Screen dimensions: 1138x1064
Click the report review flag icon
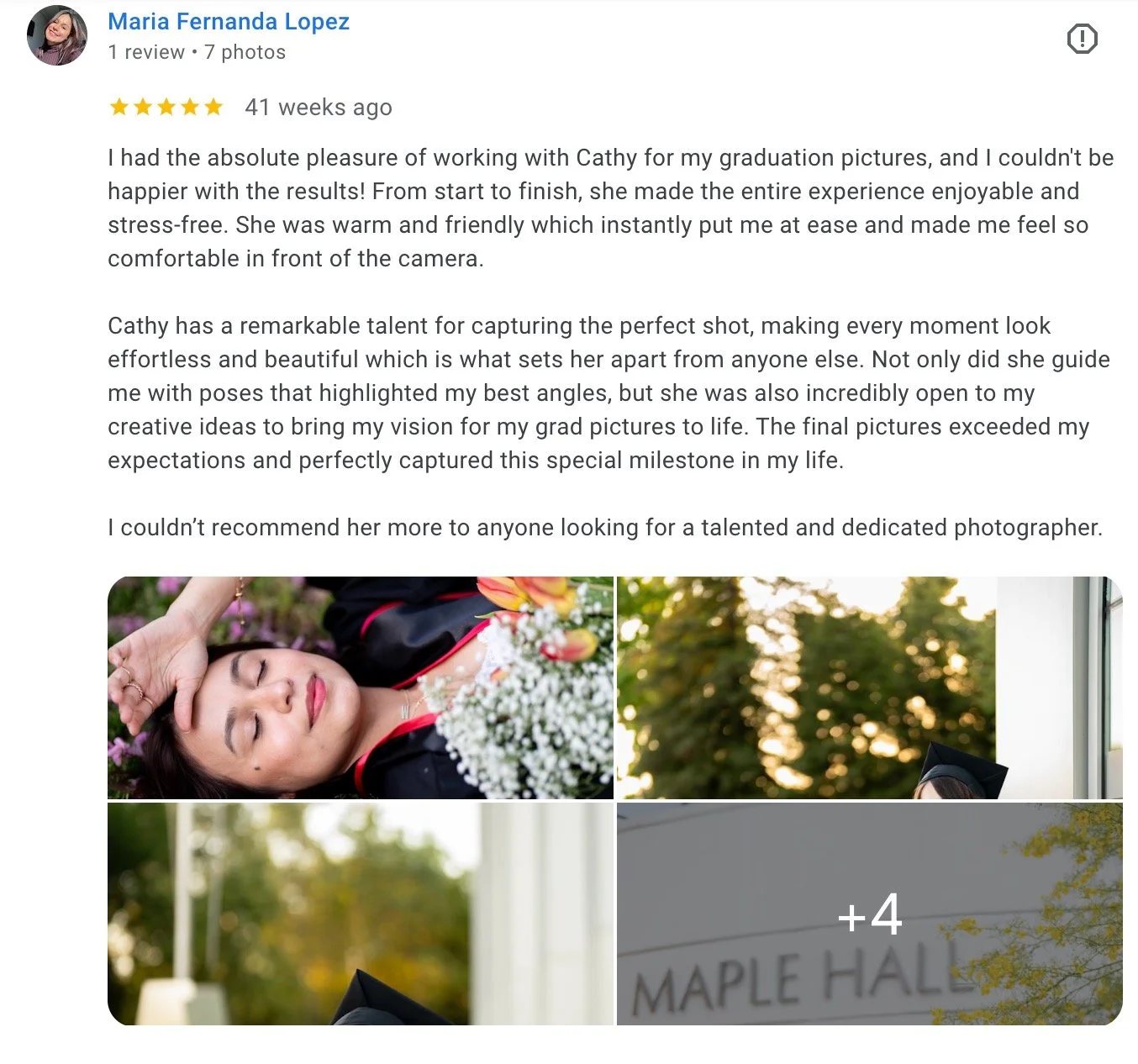pyautogui.click(x=1082, y=39)
